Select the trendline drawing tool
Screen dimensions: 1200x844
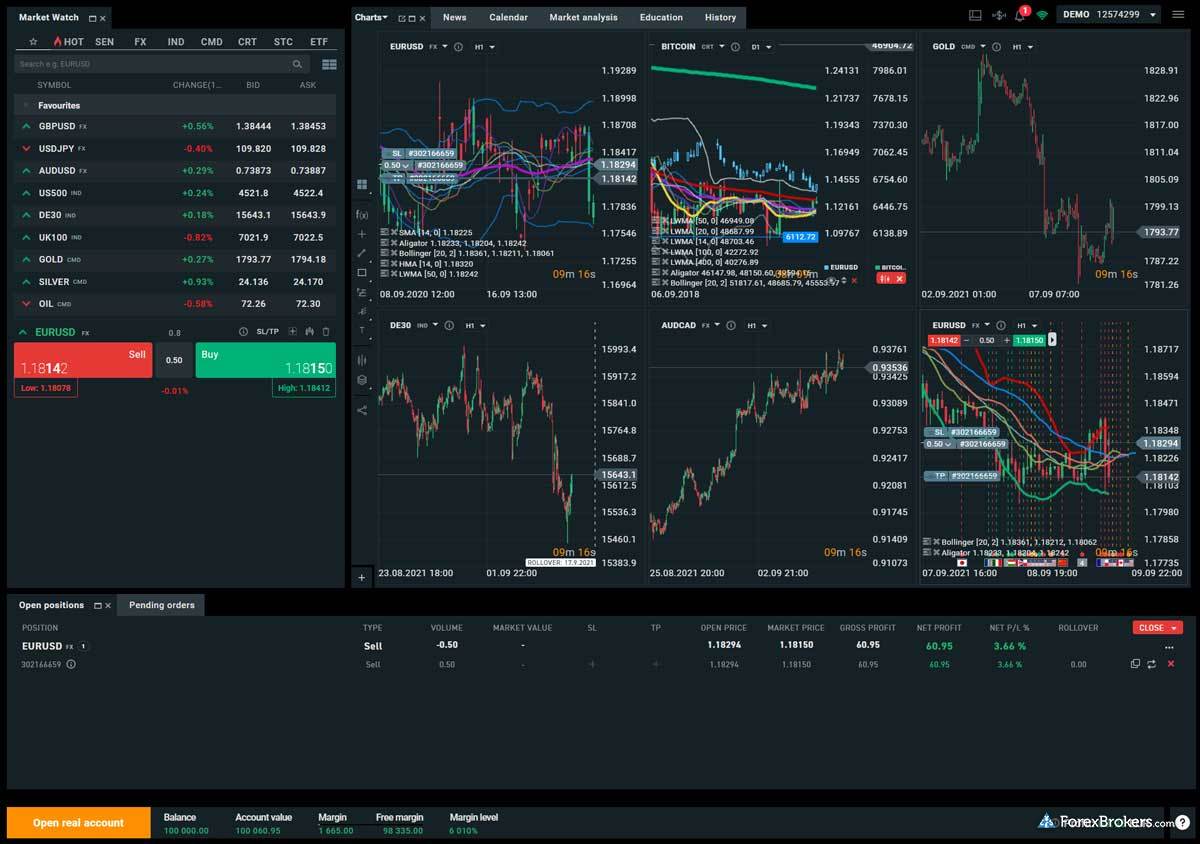362,253
